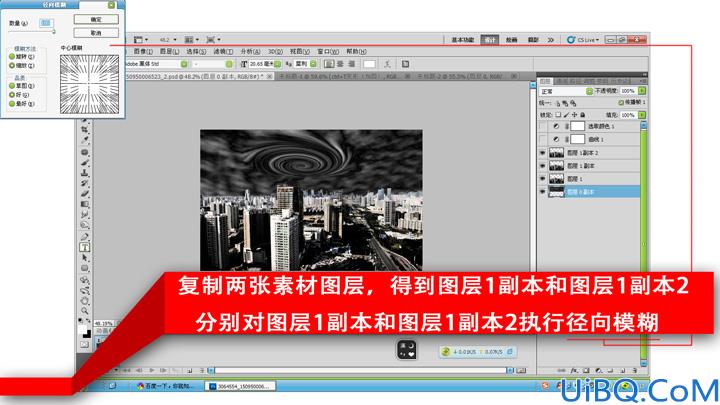Cancel radial blur with 取消 button
This screenshot has height=405, width=720.
tap(96, 33)
